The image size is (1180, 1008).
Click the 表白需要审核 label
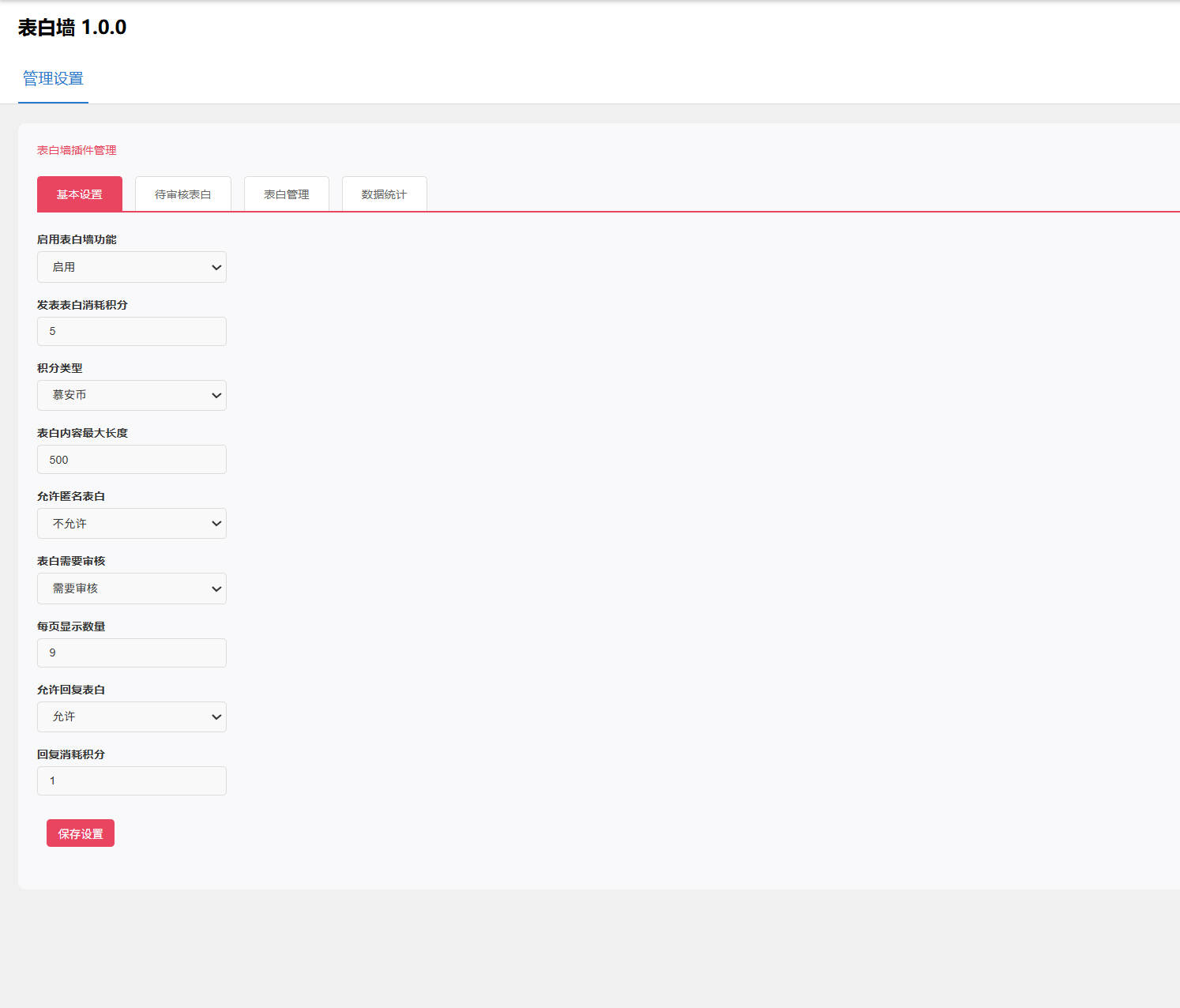(x=71, y=561)
